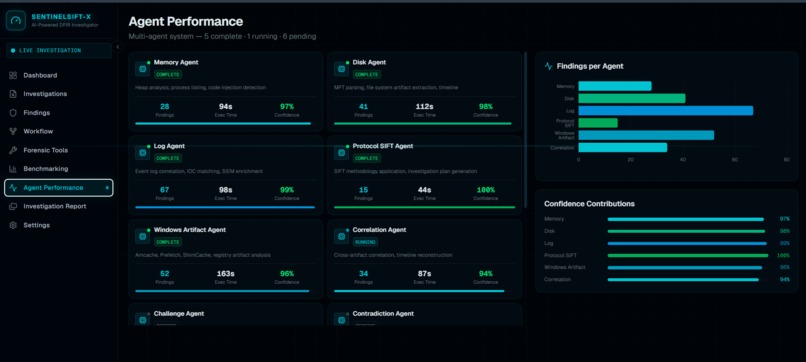
Task: Go to the Findings page
Action: click(59, 113)
